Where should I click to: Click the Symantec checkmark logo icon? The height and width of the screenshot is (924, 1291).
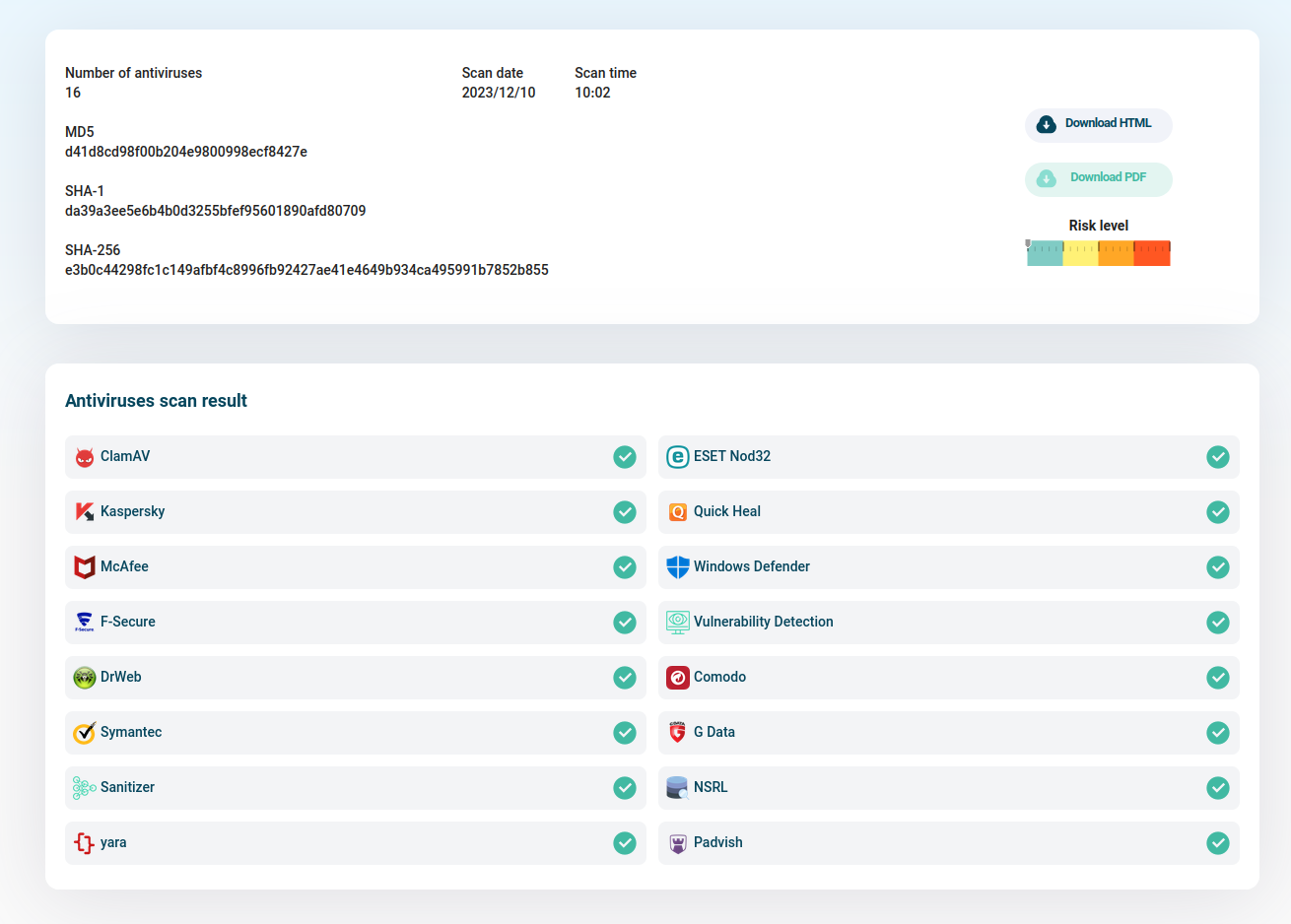[85, 733]
